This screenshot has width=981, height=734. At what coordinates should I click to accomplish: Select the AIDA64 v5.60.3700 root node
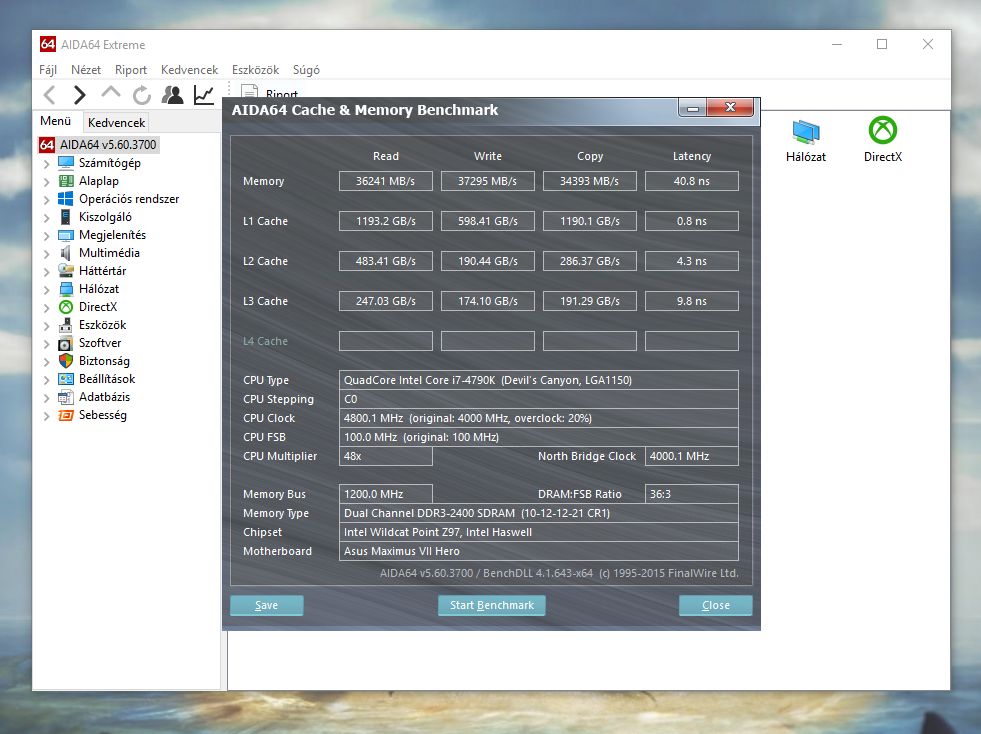pyautogui.click(x=98, y=145)
